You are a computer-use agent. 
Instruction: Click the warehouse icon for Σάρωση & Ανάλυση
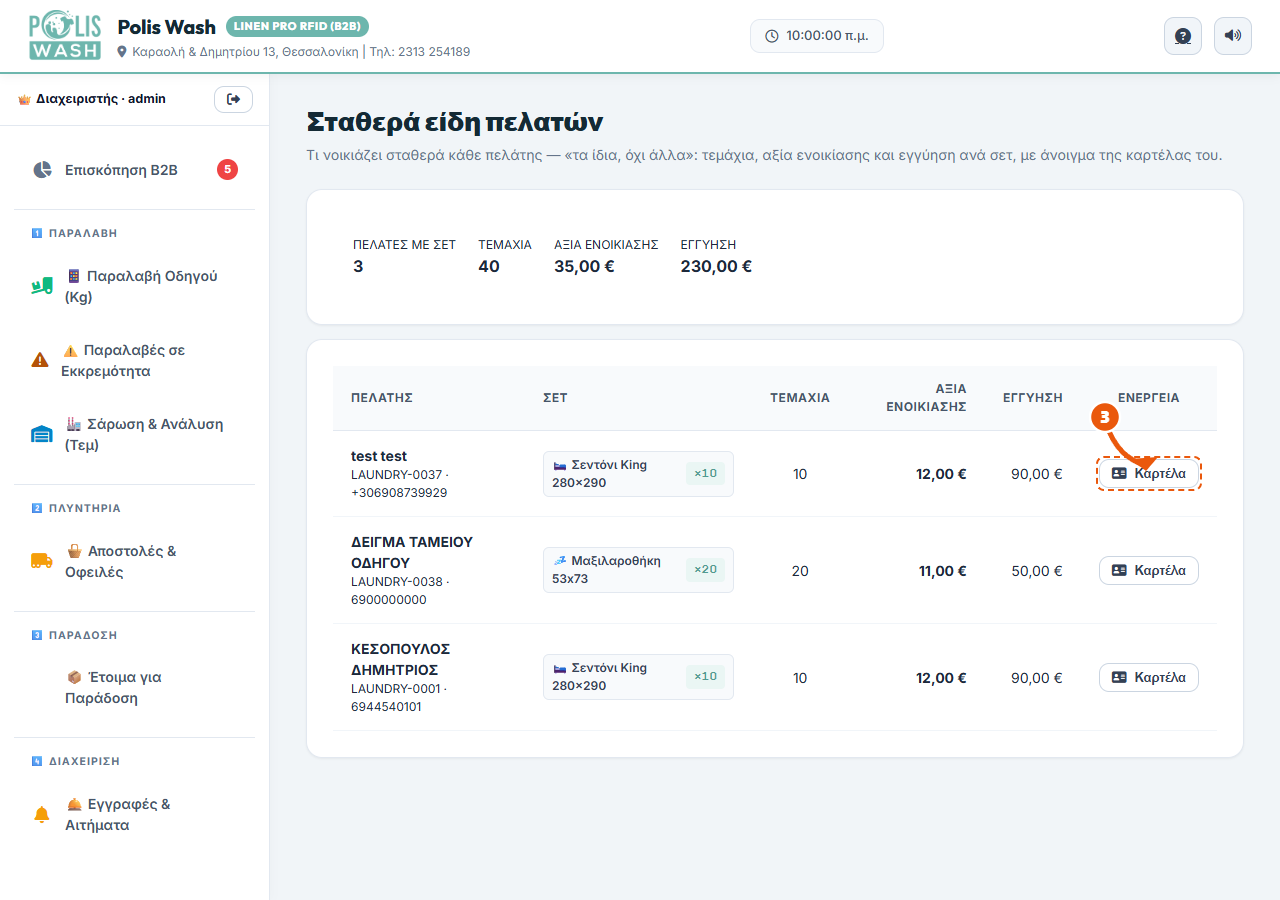(x=41, y=434)
